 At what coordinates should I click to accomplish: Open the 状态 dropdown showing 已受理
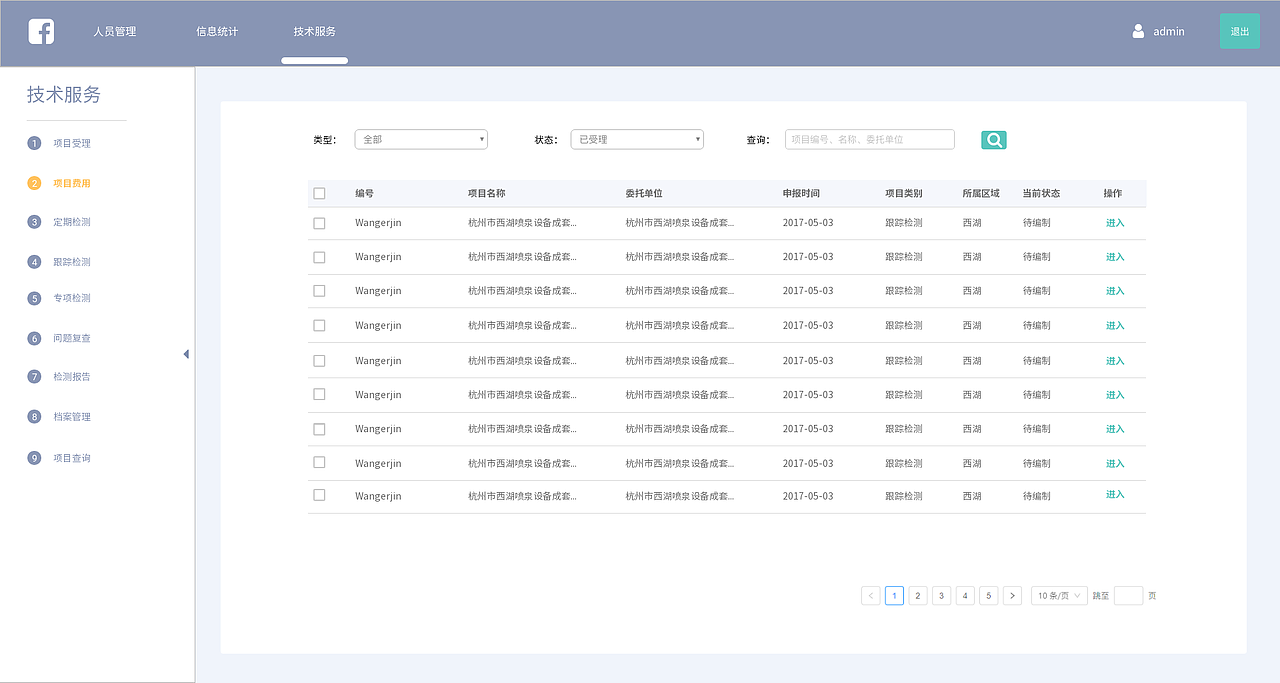coord(636,139)
